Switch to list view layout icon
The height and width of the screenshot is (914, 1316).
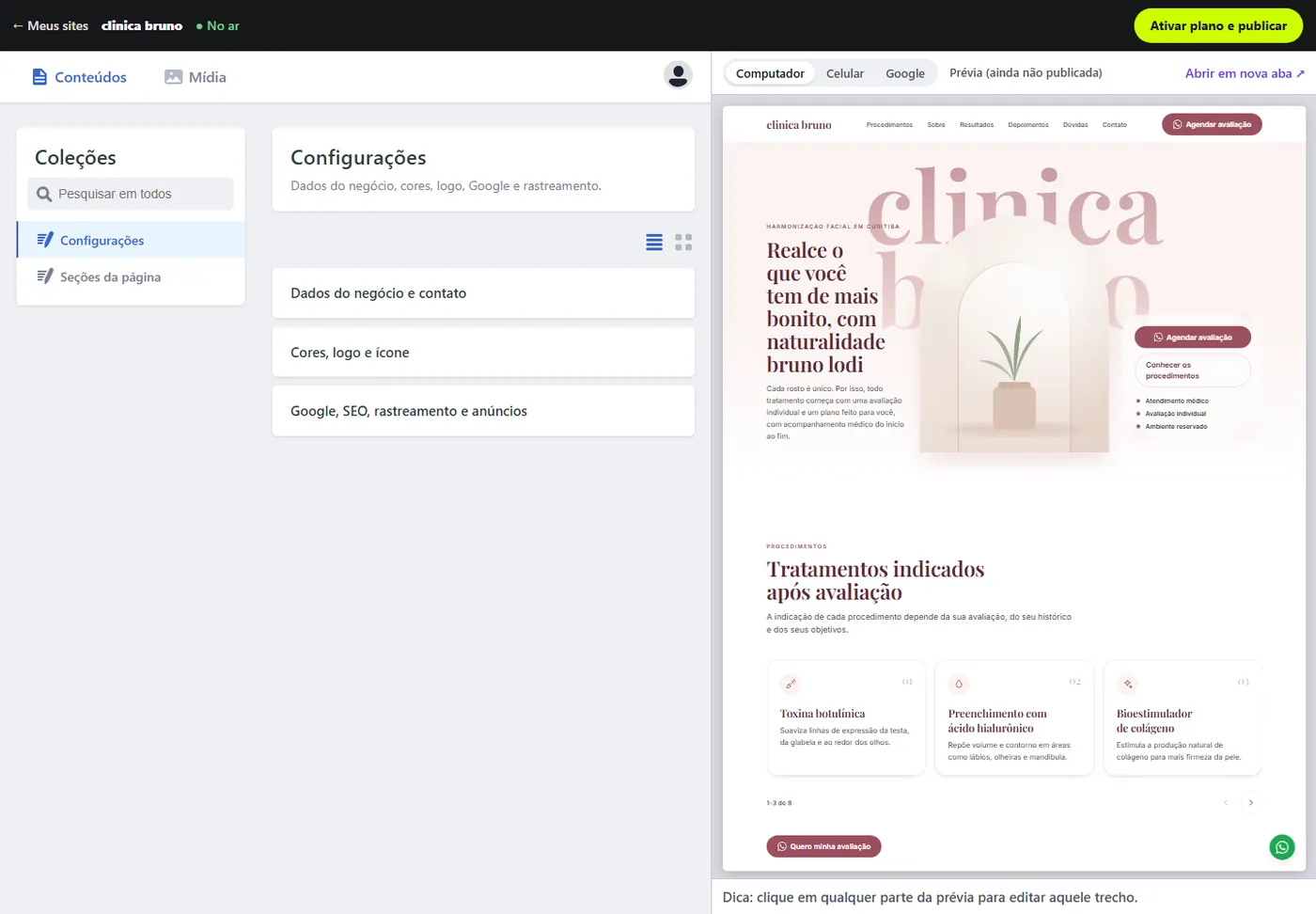pos(654,243)
